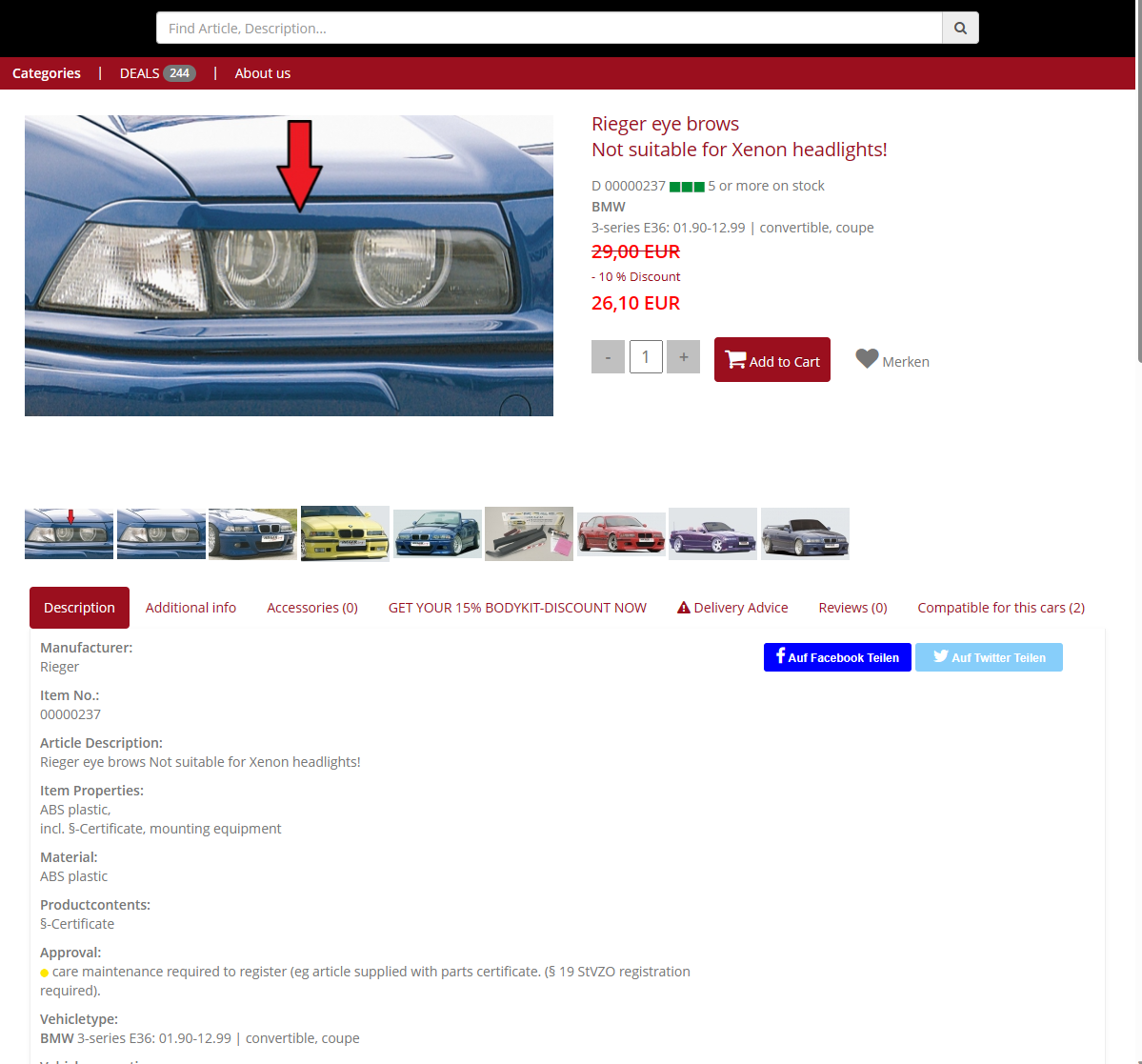Increase quantity with the plus button
The image size is (1142, 1064).
coord(683,357)
